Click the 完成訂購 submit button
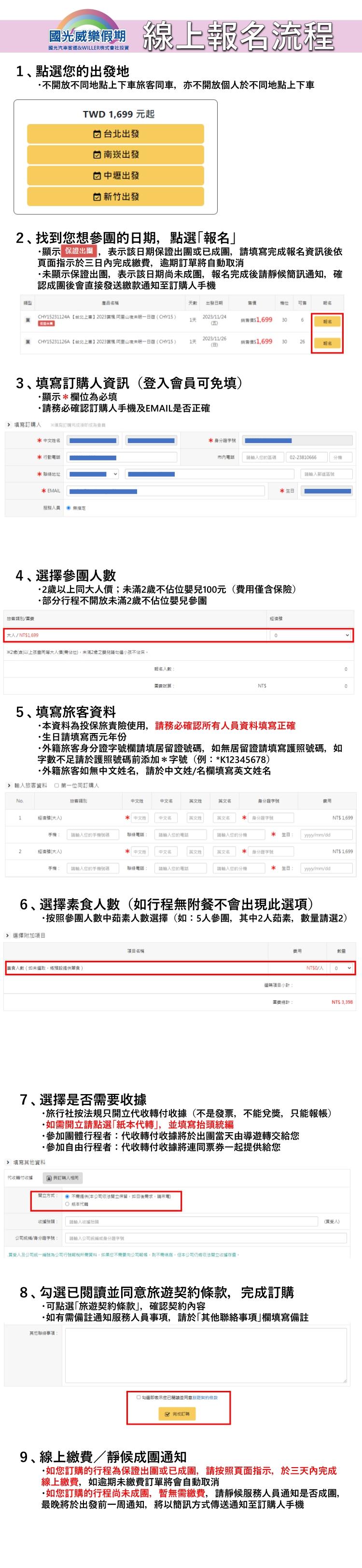The width and height of the screenshot is (362, 1568). pos(178,1414)
